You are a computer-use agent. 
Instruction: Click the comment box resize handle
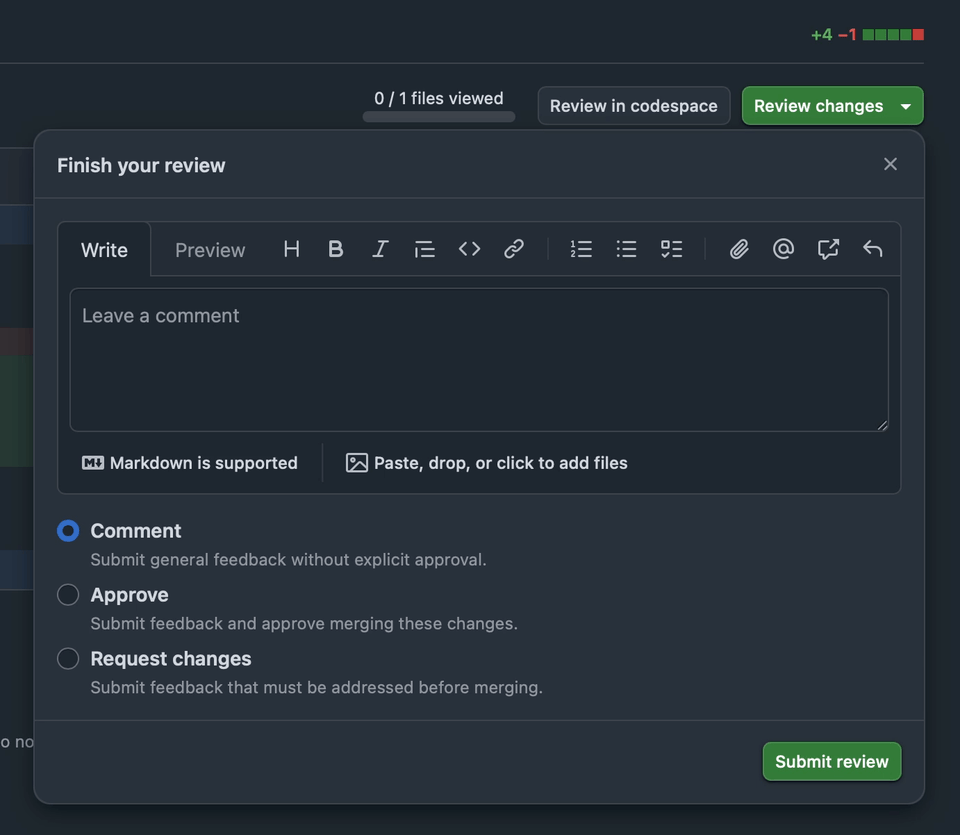coord(882,425)
